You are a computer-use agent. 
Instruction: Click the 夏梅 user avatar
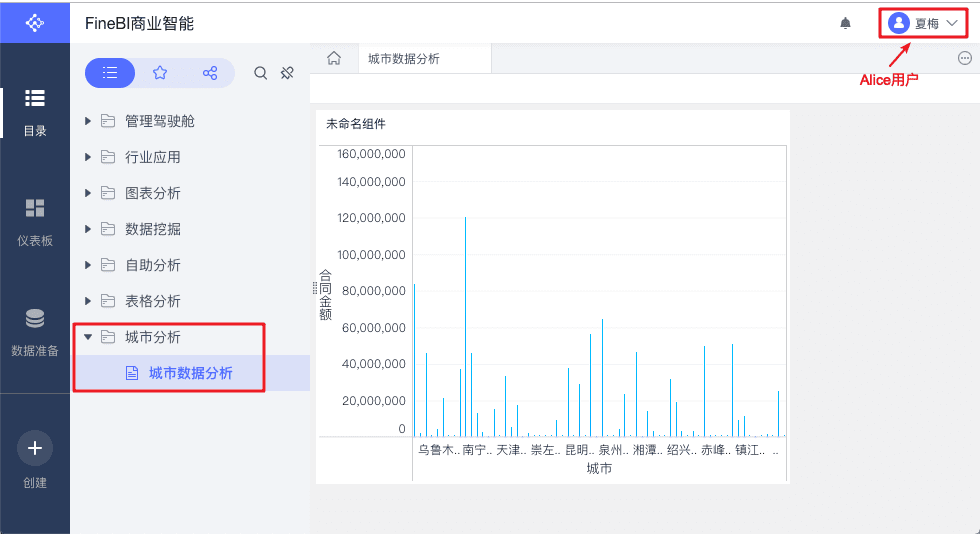coord(898,23)
